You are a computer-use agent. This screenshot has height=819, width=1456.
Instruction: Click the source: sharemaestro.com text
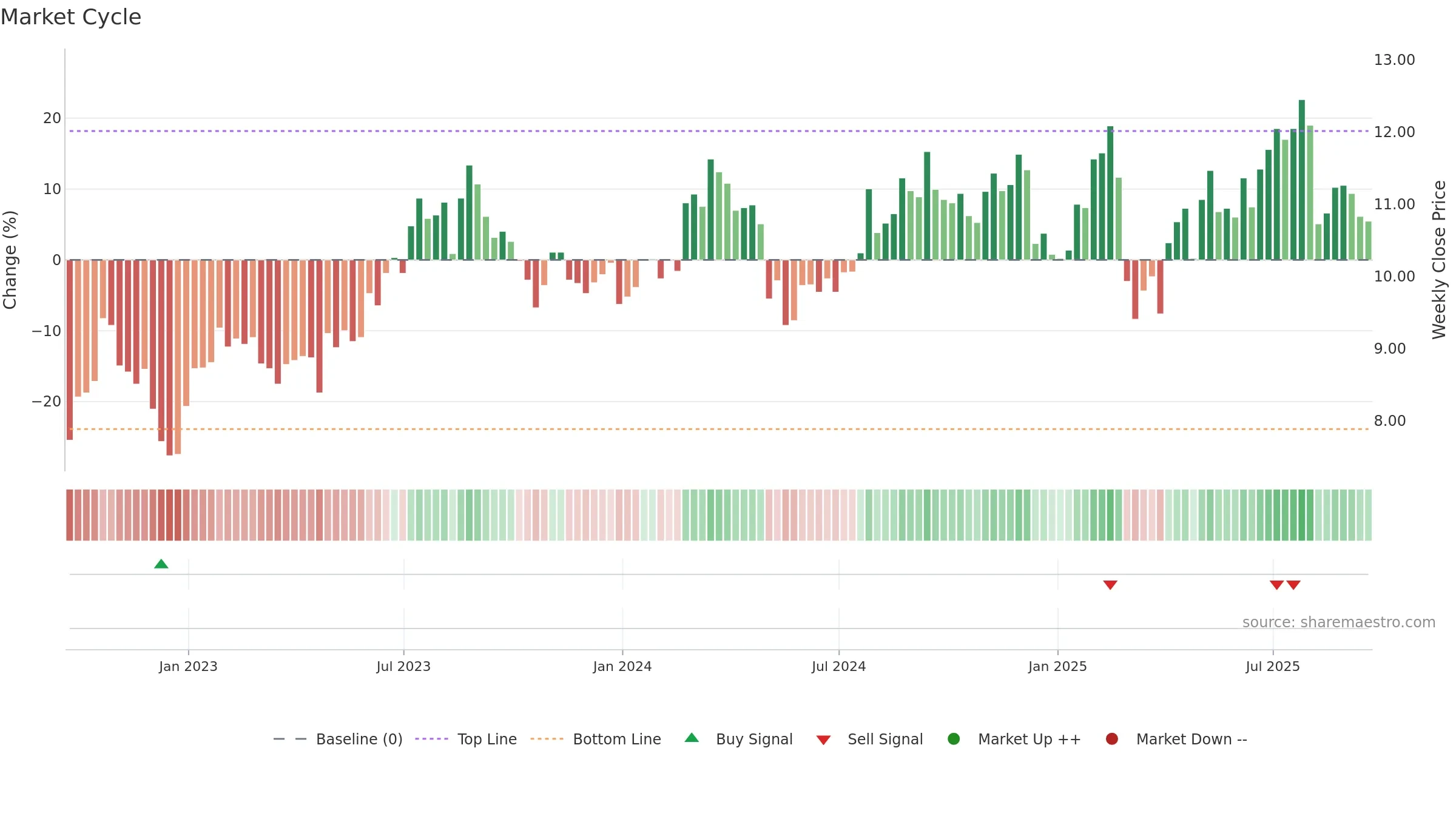coord(1339,622)
